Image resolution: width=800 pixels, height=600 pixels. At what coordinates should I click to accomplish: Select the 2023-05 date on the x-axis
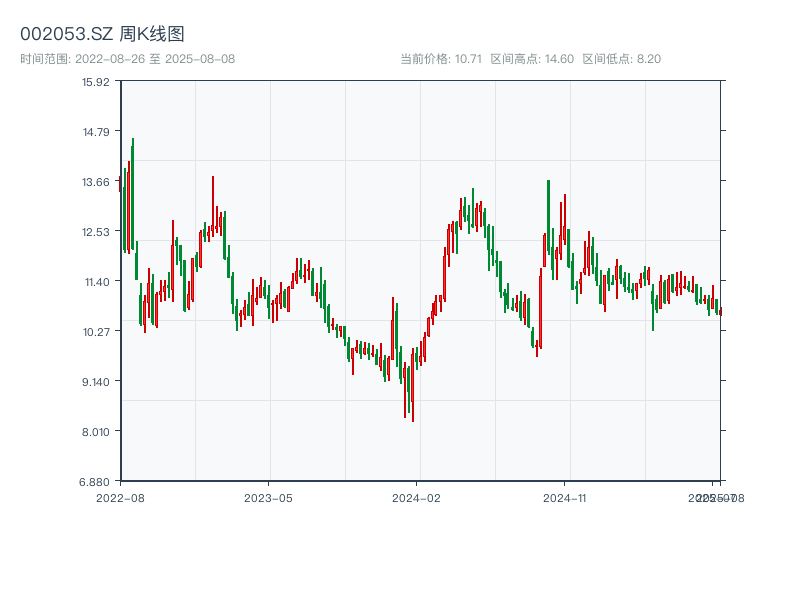[268, 497]
